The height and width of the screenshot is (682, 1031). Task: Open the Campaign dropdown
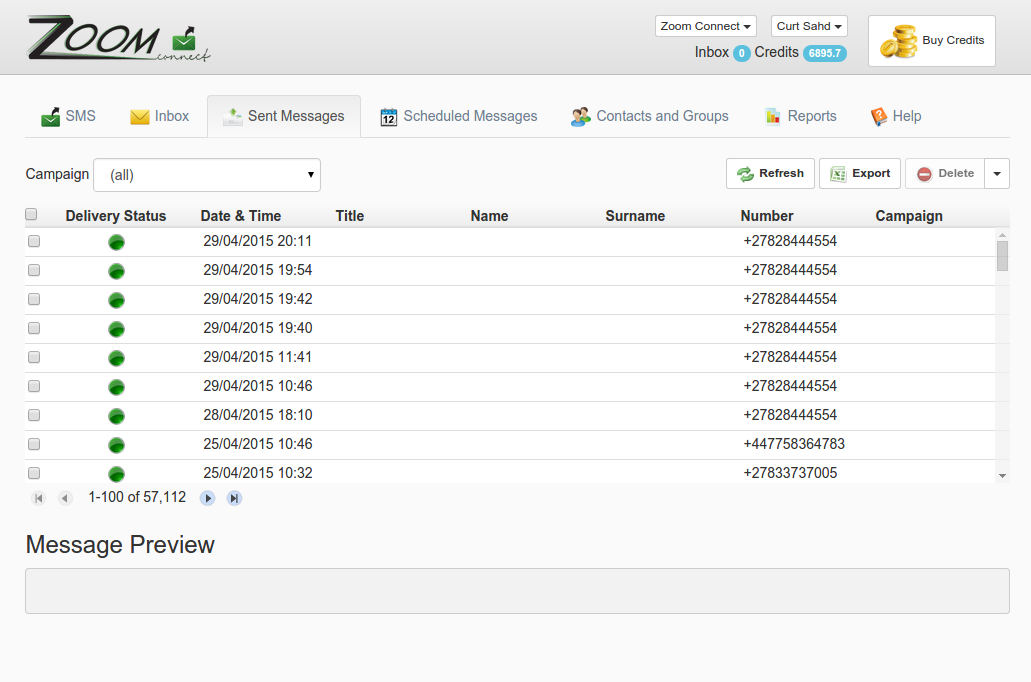[x=207, y=175]
